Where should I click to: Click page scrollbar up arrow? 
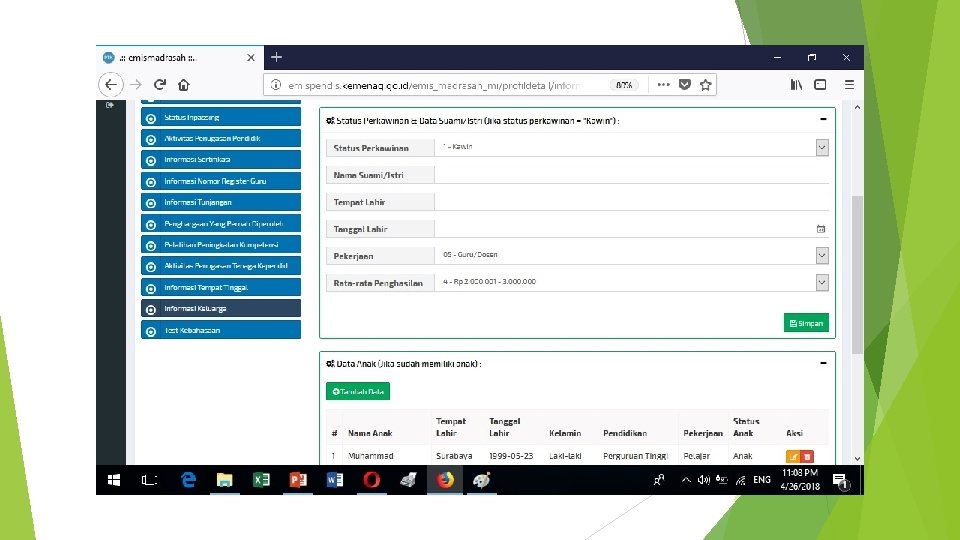pyautogui.click(x=857, y=107)
